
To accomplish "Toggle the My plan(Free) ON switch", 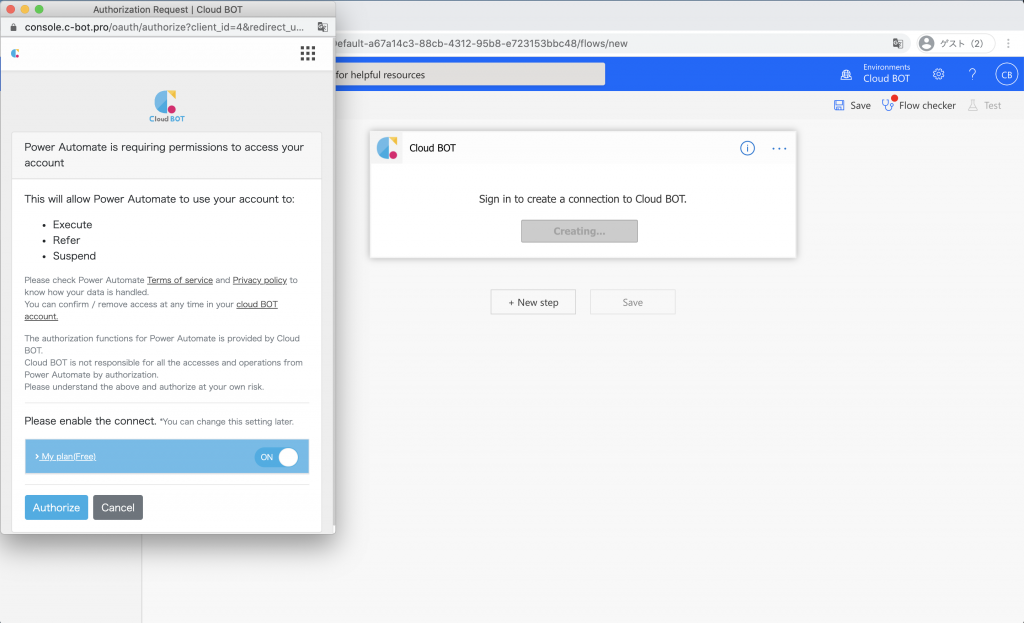I will 277,457.
